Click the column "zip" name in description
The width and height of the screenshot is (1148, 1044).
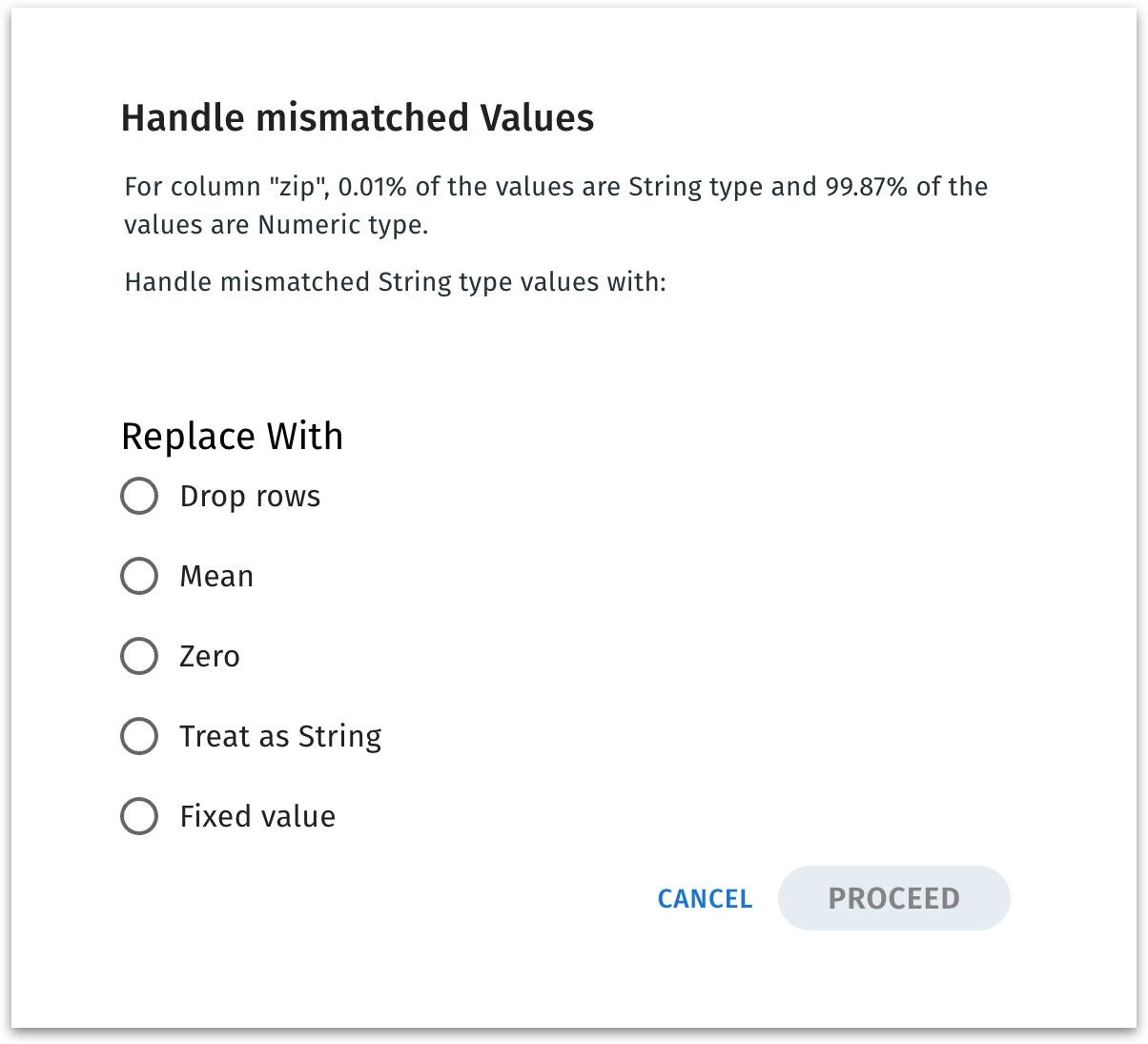click(x=296, y=187)
